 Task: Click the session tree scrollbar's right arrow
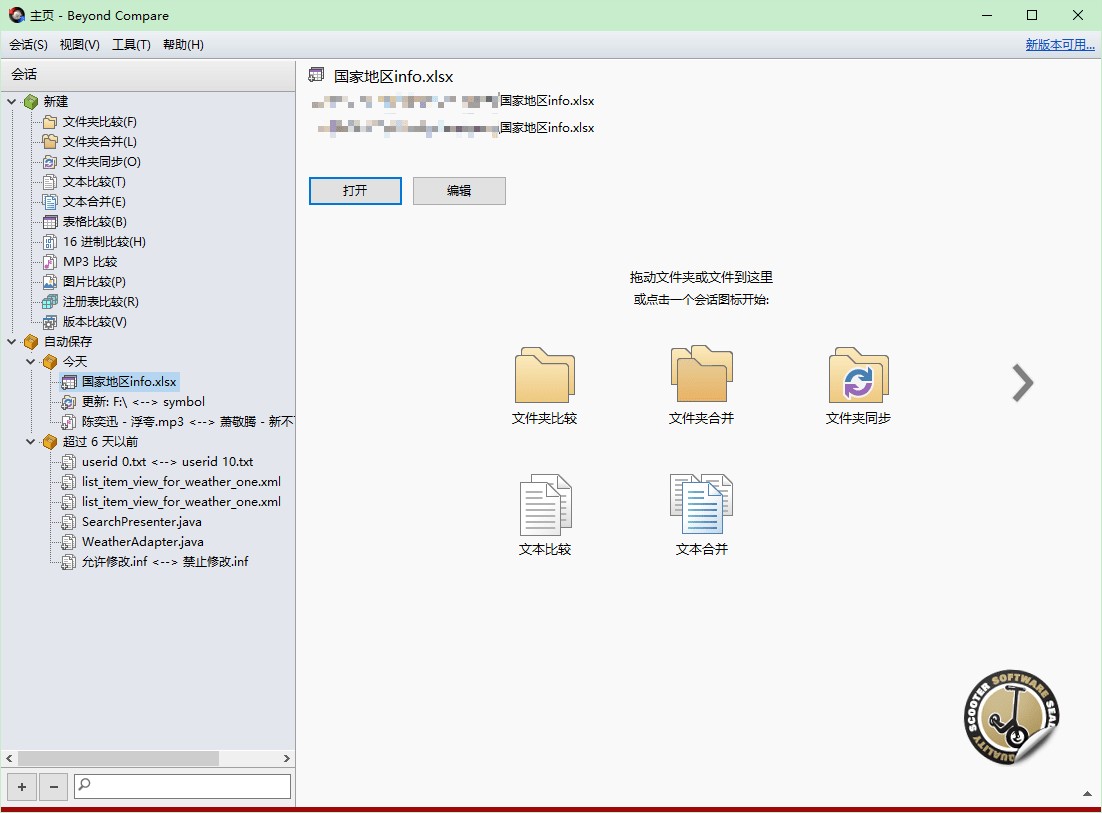coord(286,759)
